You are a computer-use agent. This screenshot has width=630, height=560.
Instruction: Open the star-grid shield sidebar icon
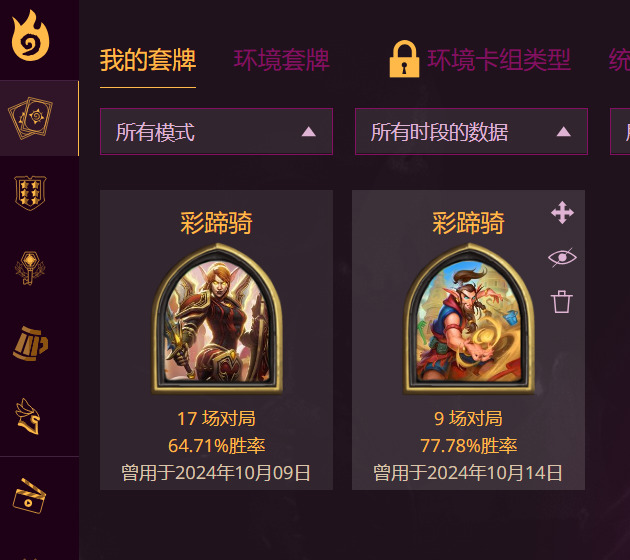pyautogui.click(x=30, y=193)
